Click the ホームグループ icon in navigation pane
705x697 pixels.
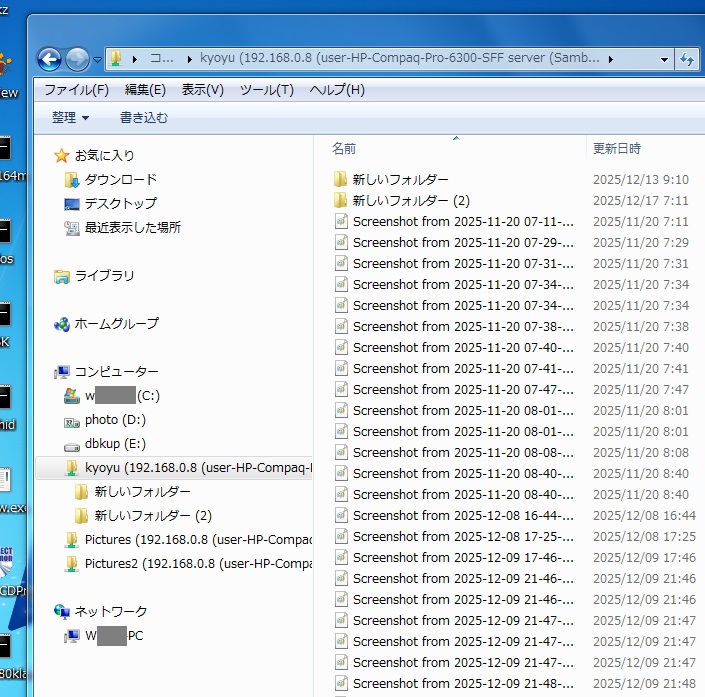(x=62, y=324)
